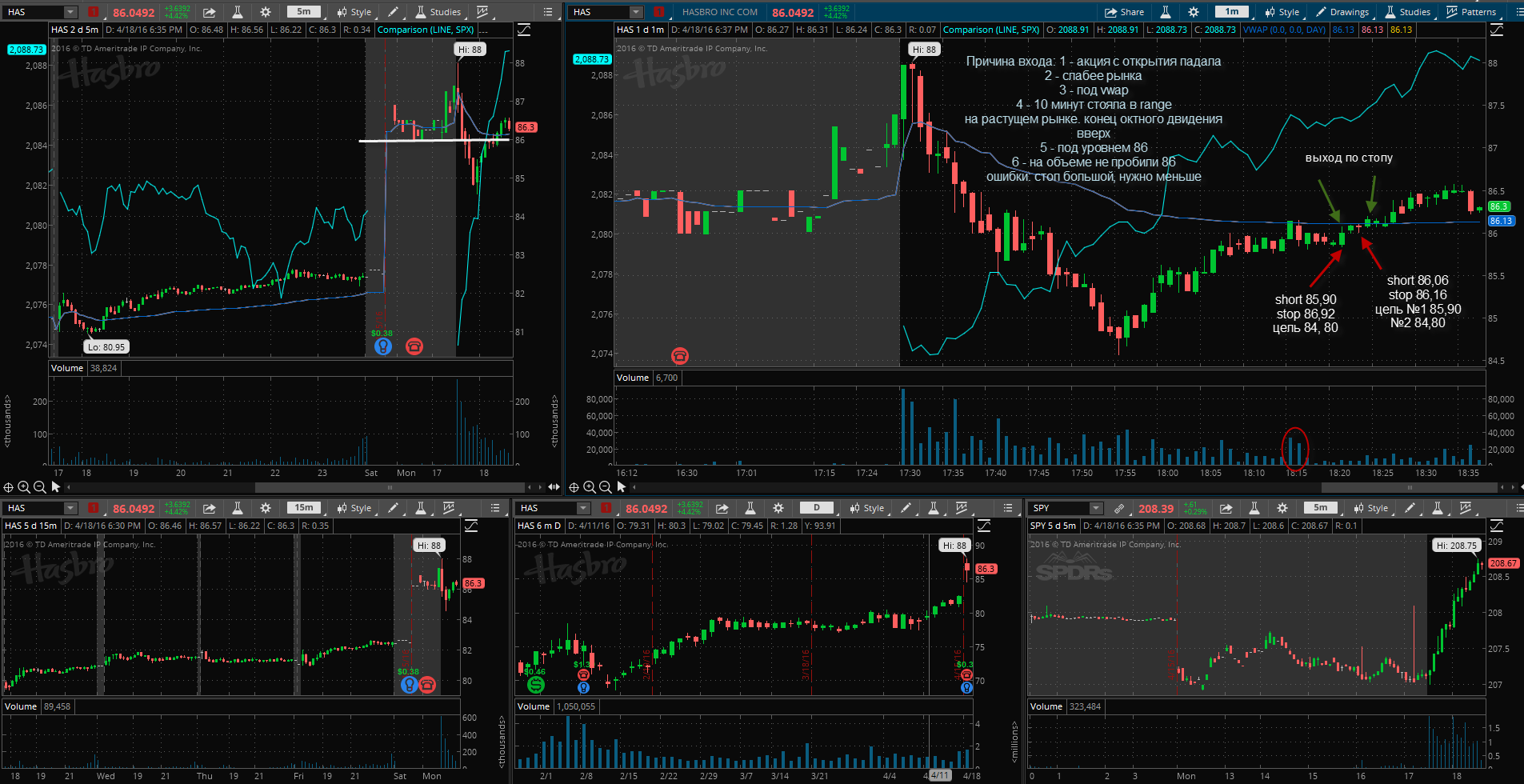
Task: Open chart settings gear in top-left 5m chart
Action: tap(266, 12)
